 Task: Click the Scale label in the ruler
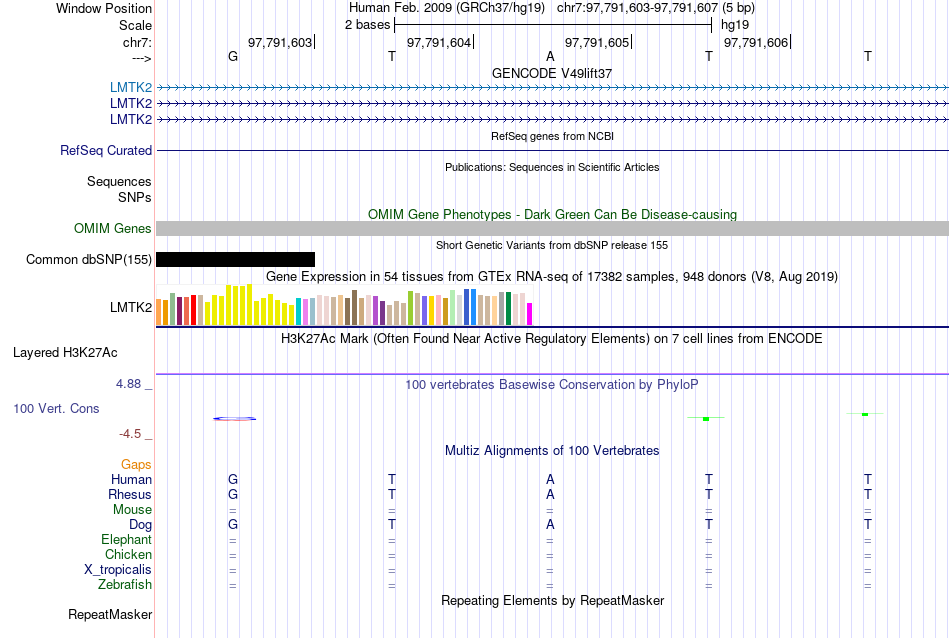point(135,25)
